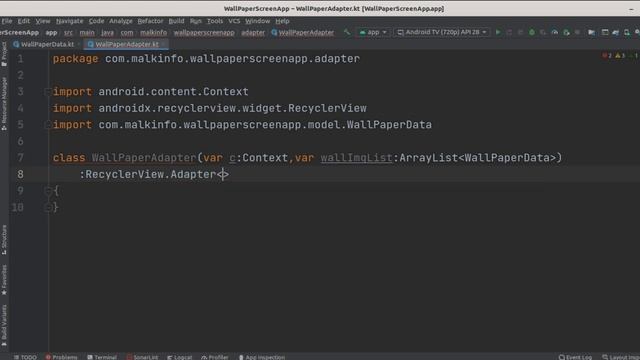Open the Tools menu

point(215,21)
